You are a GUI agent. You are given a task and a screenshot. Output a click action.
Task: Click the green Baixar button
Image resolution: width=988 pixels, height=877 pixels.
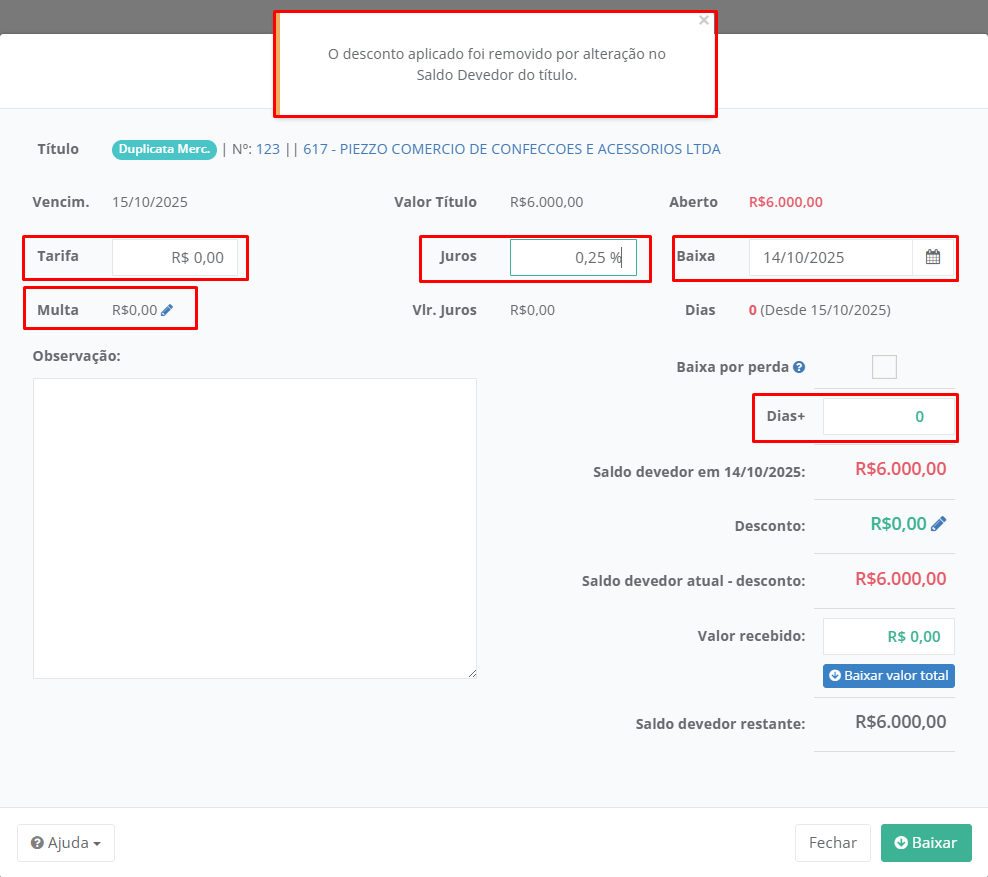pyautogui.click(x=926, y=843)
